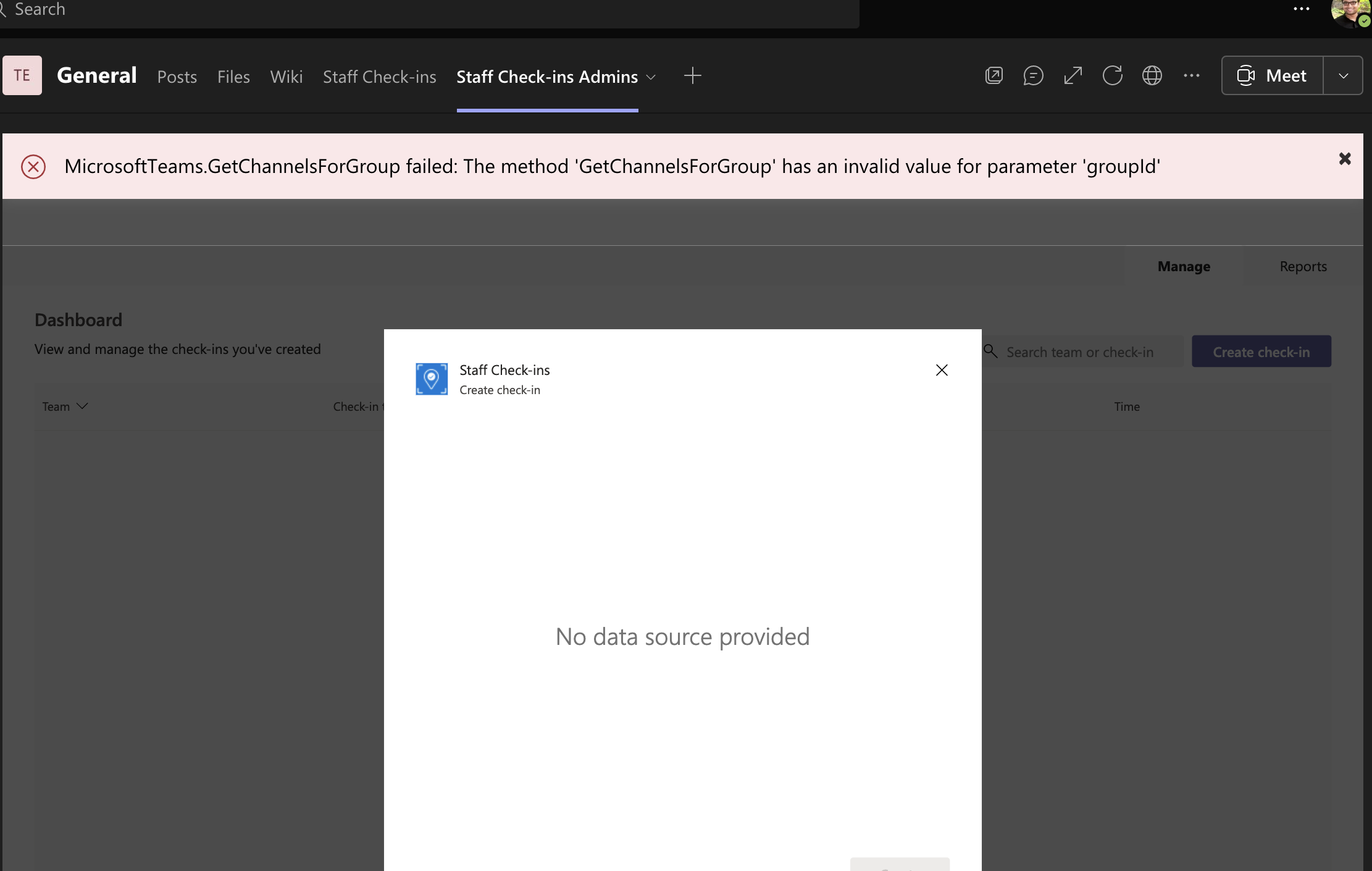Open the tab in a new window

(x=994, y=75)
